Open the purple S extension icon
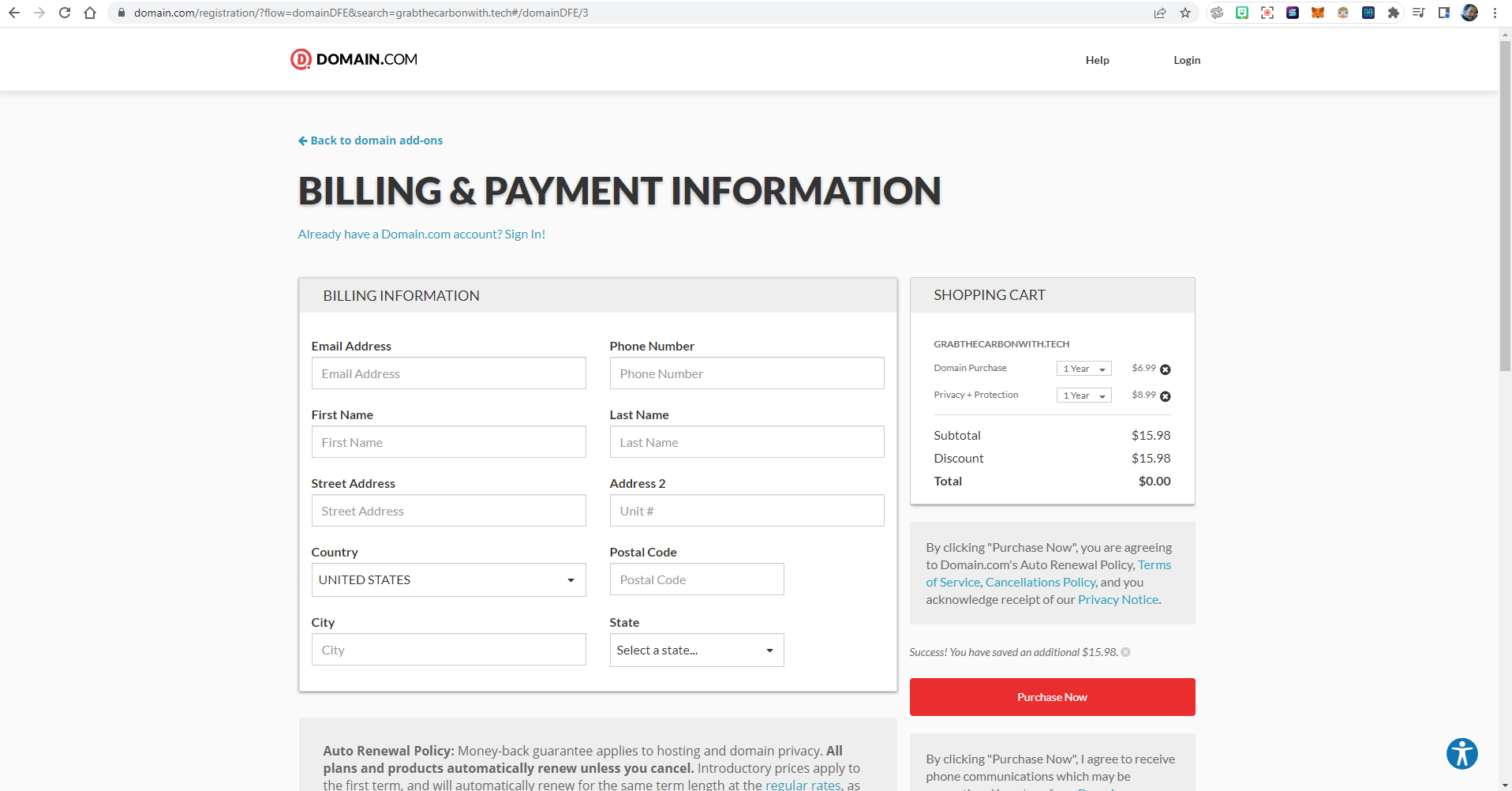1512x791 pixels. [1293, 13]
